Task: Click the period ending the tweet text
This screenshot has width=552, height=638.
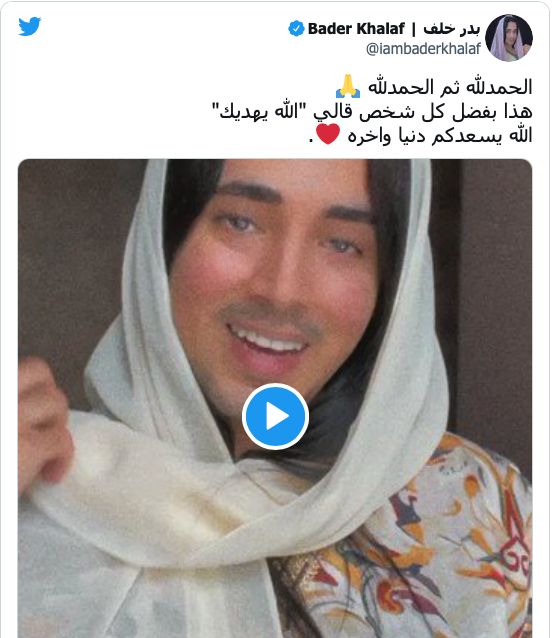Action: [x=311, y=141]
